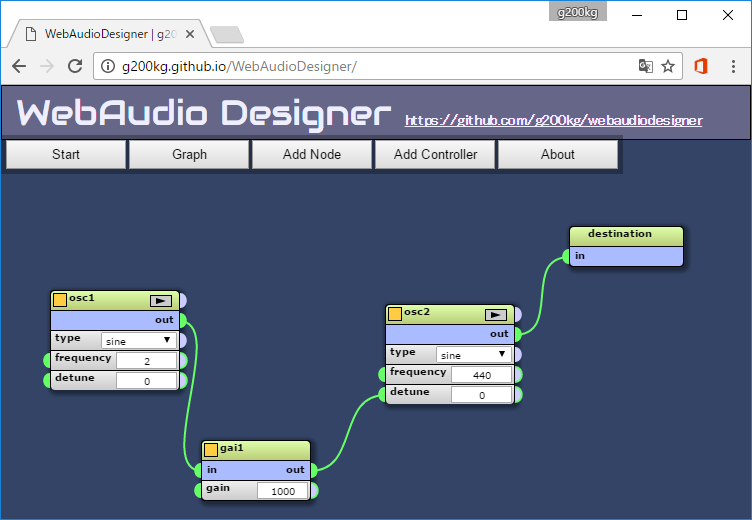The width and height of the screenshot is (752, 520).
Task: Bookmark this page with the star icon
Action: (x=668, y=66)
